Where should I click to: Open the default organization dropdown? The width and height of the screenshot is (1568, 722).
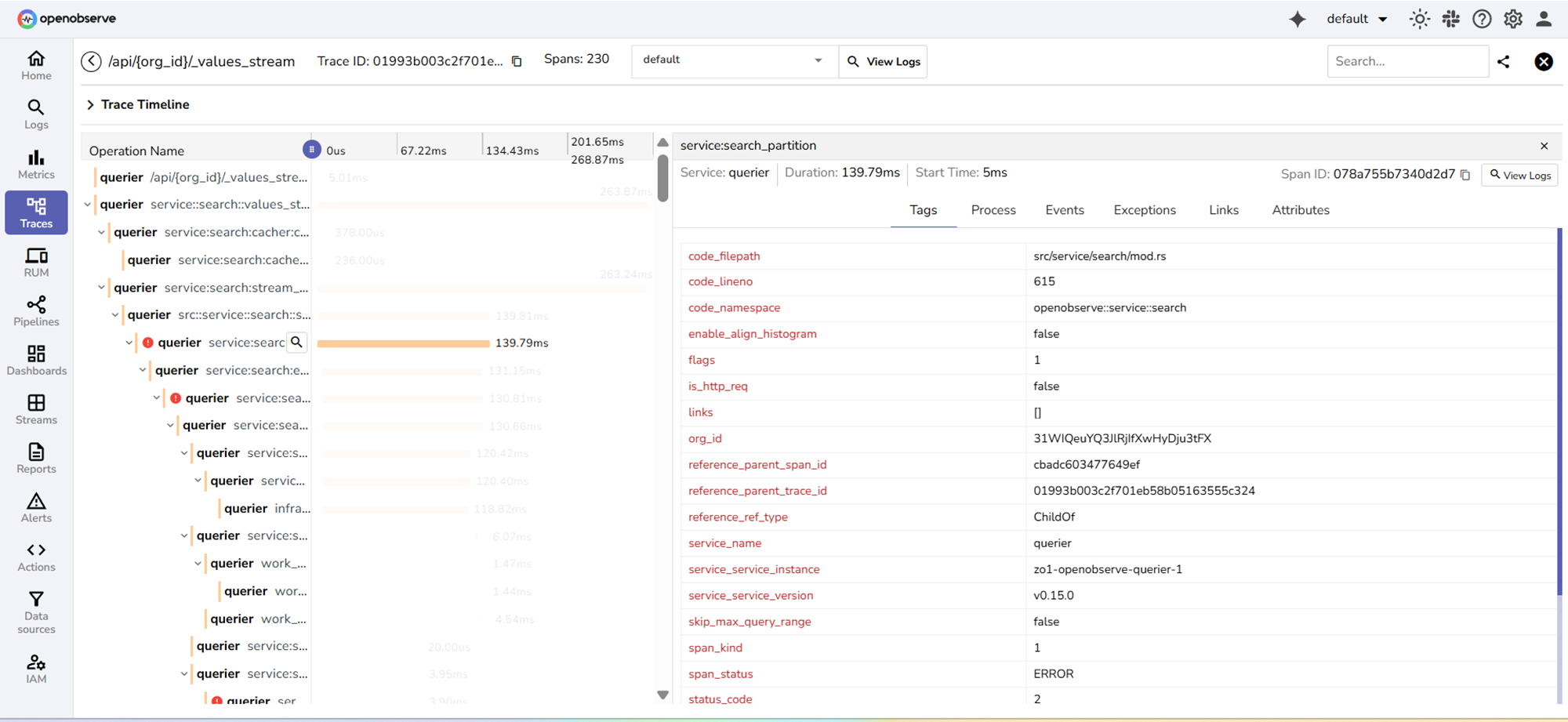click(x=1357, y=20)
